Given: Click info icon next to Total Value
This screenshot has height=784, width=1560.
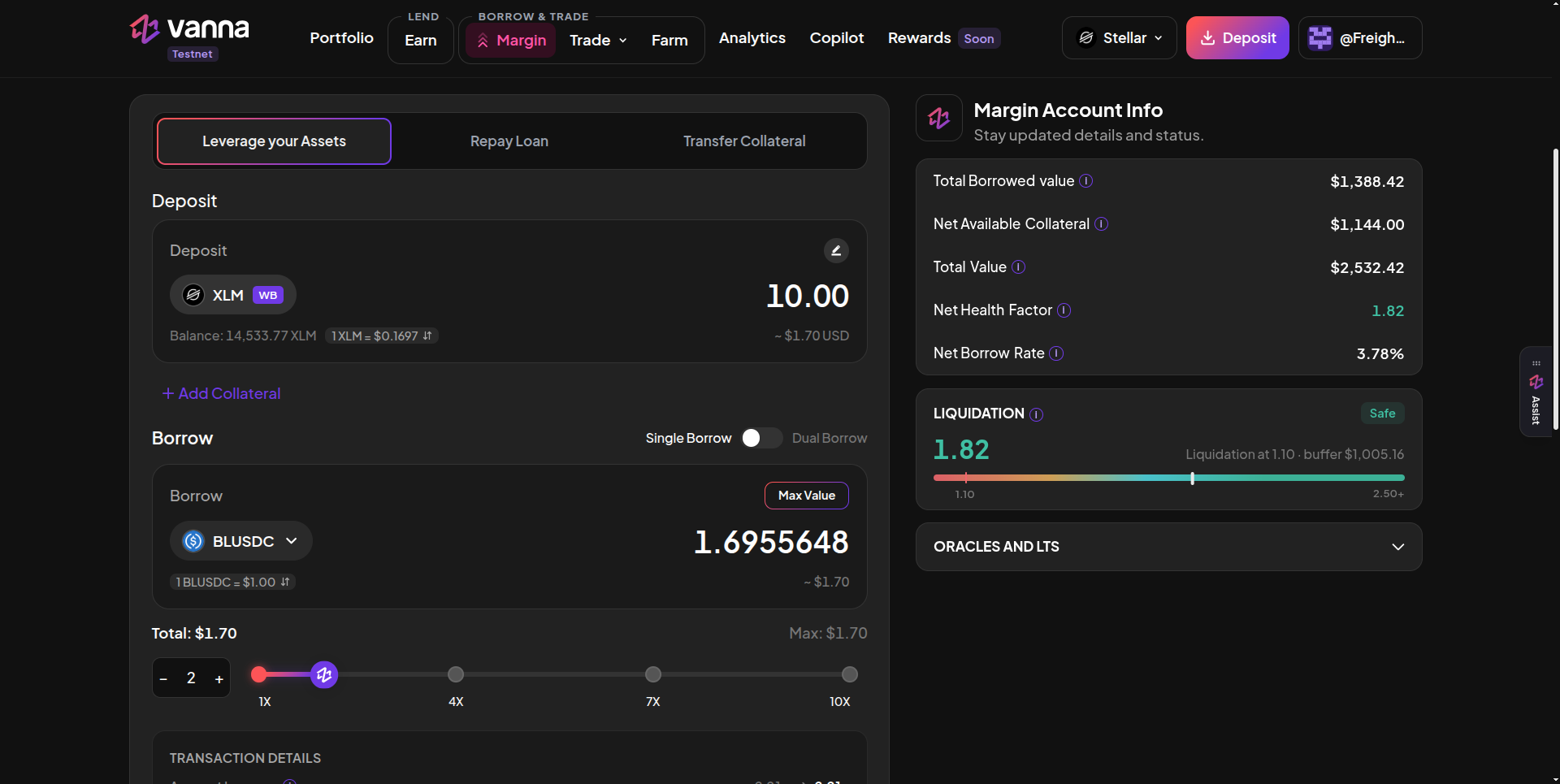Looking at the screenshot, I should tap(1018, 267).
